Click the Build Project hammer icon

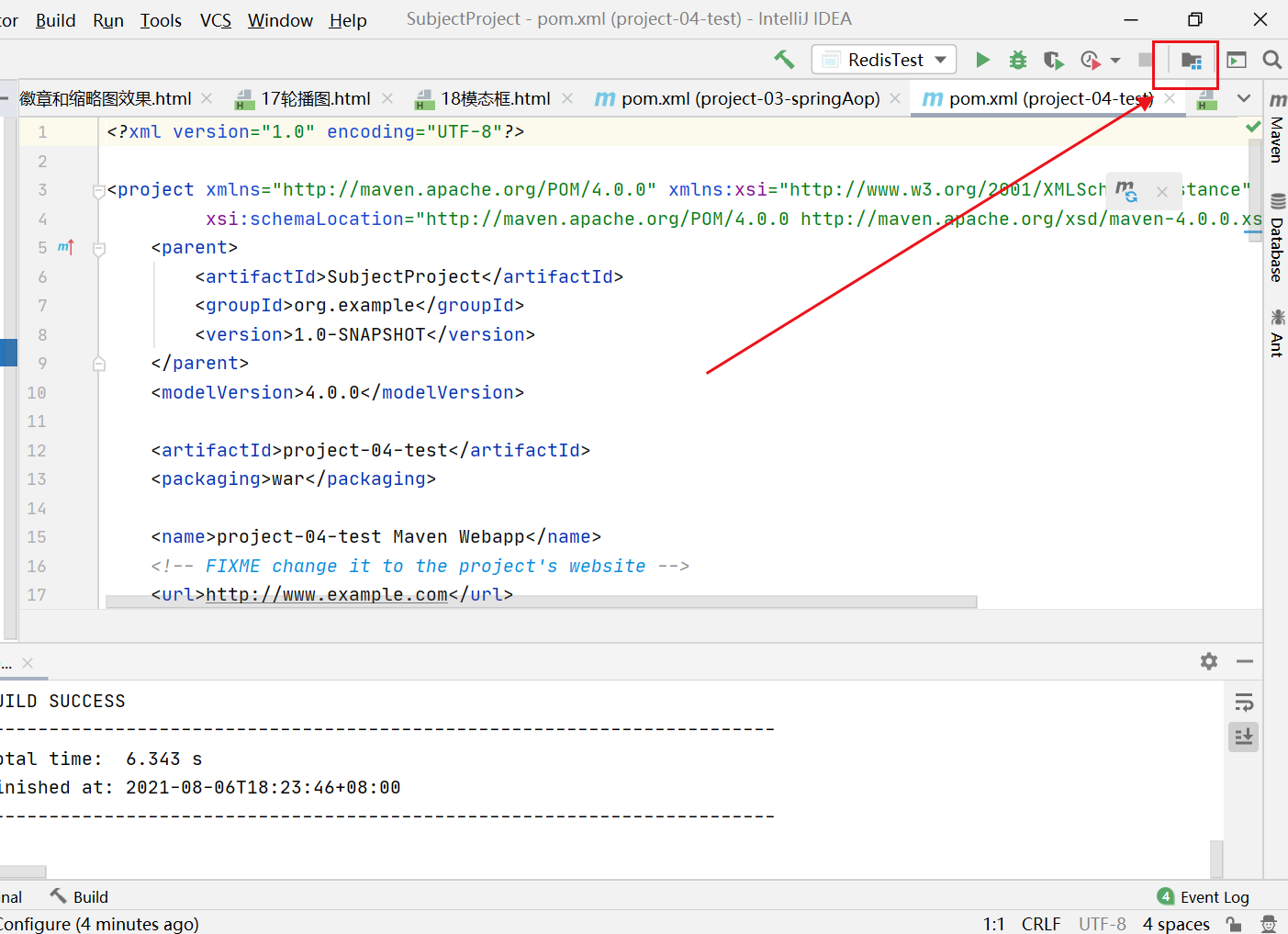[x=784, y=60]
